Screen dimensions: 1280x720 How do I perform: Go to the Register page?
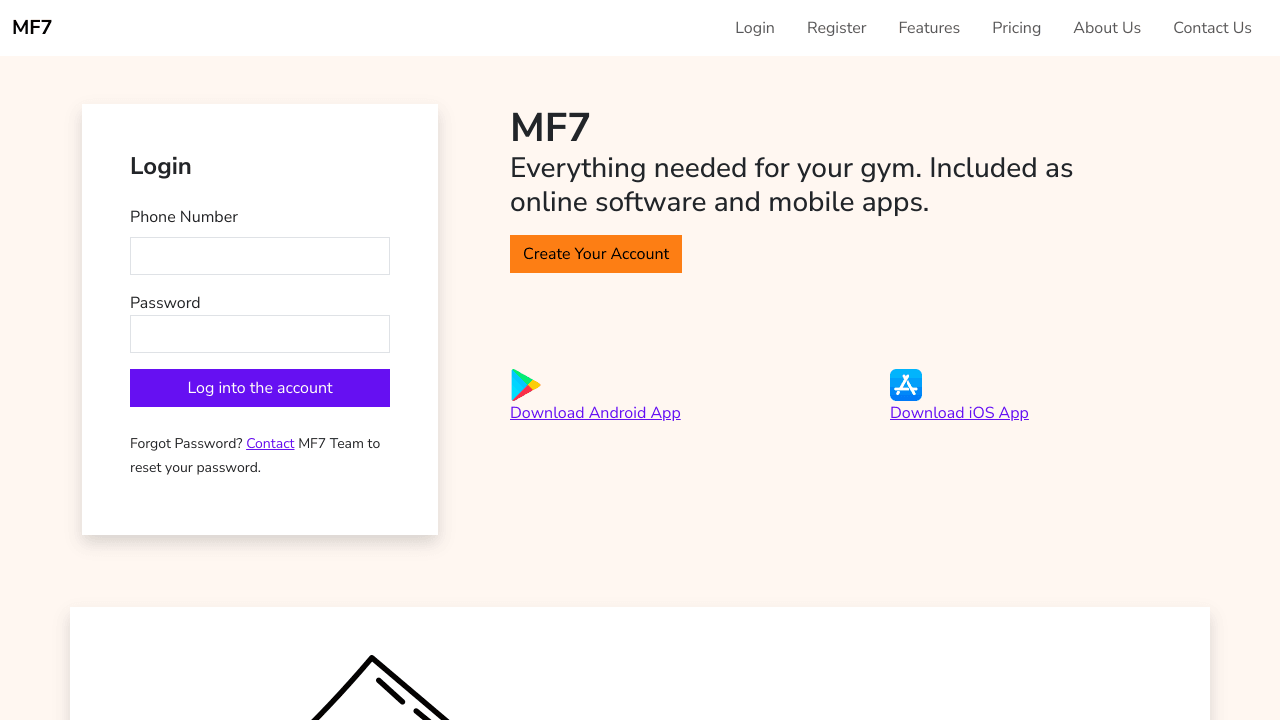click(x=837, y=28)
